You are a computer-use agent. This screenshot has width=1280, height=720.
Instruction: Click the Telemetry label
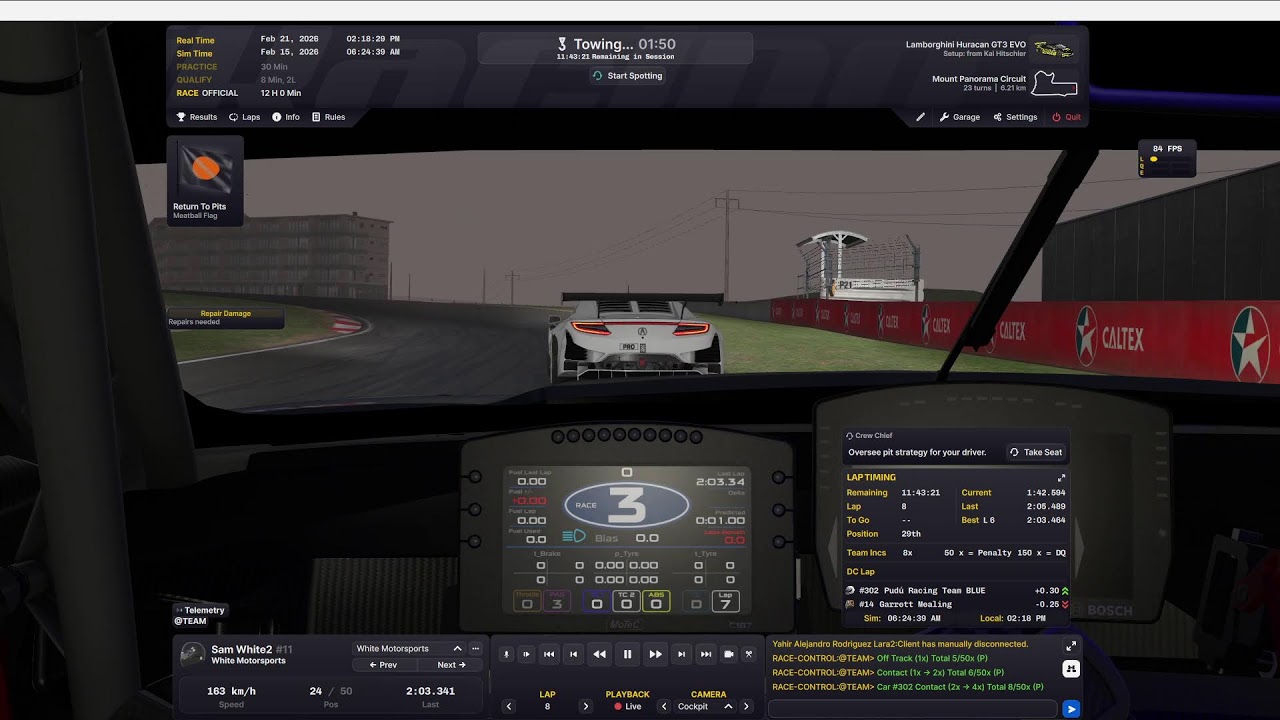pos(200,610)
